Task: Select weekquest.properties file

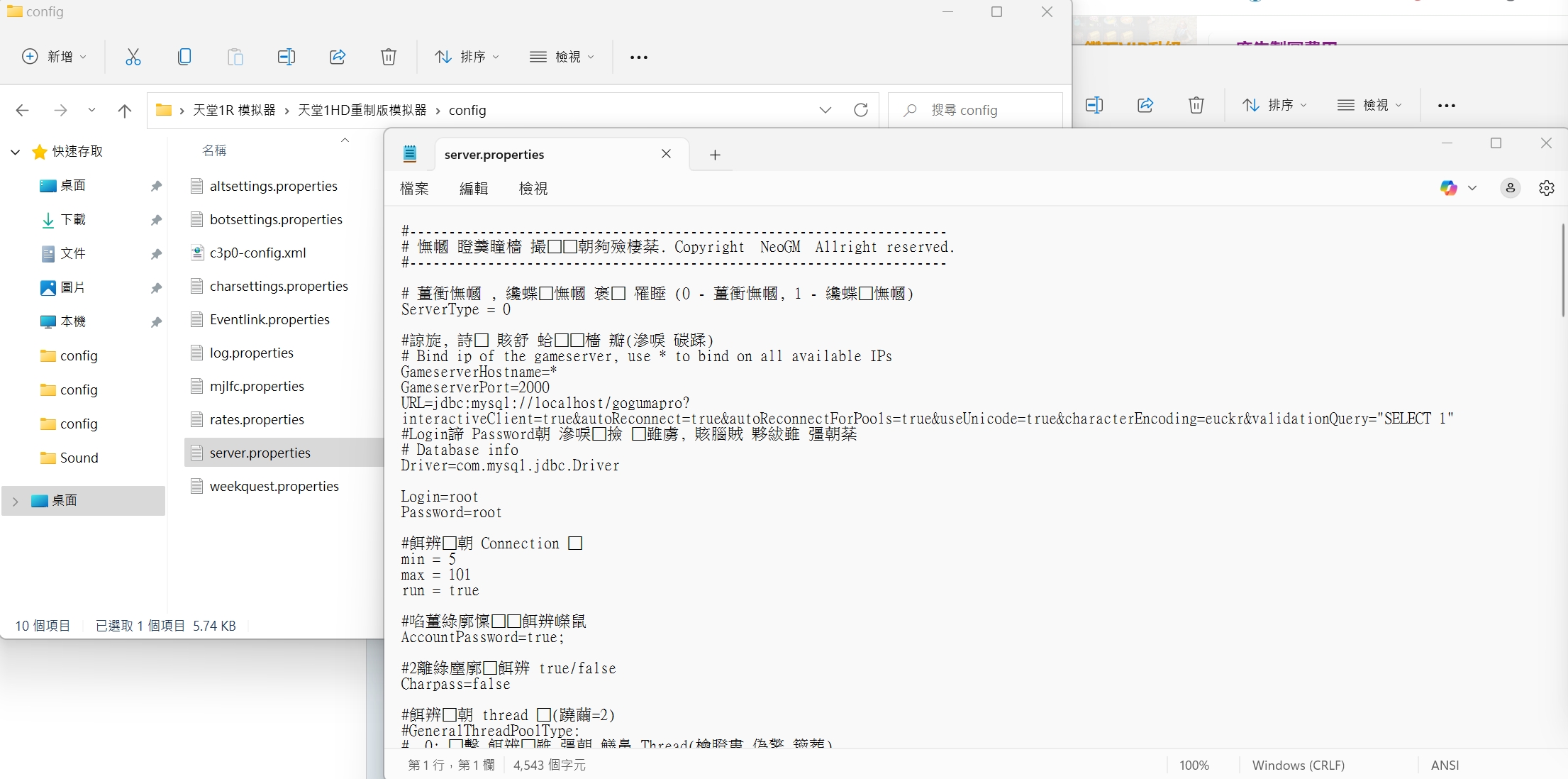Action: 274,486
